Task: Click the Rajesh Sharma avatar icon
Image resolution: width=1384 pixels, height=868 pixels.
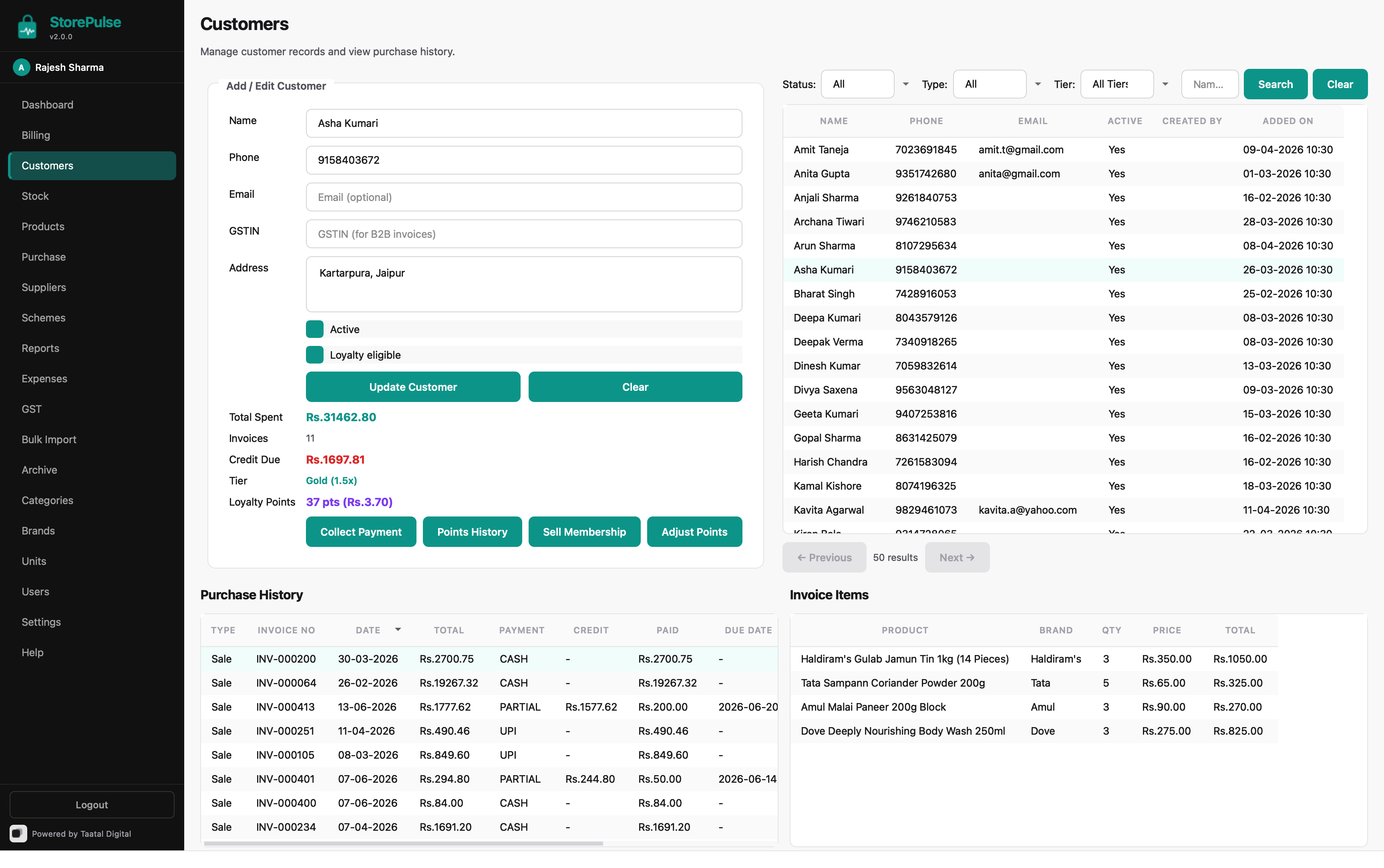Action: pos(21,67)
